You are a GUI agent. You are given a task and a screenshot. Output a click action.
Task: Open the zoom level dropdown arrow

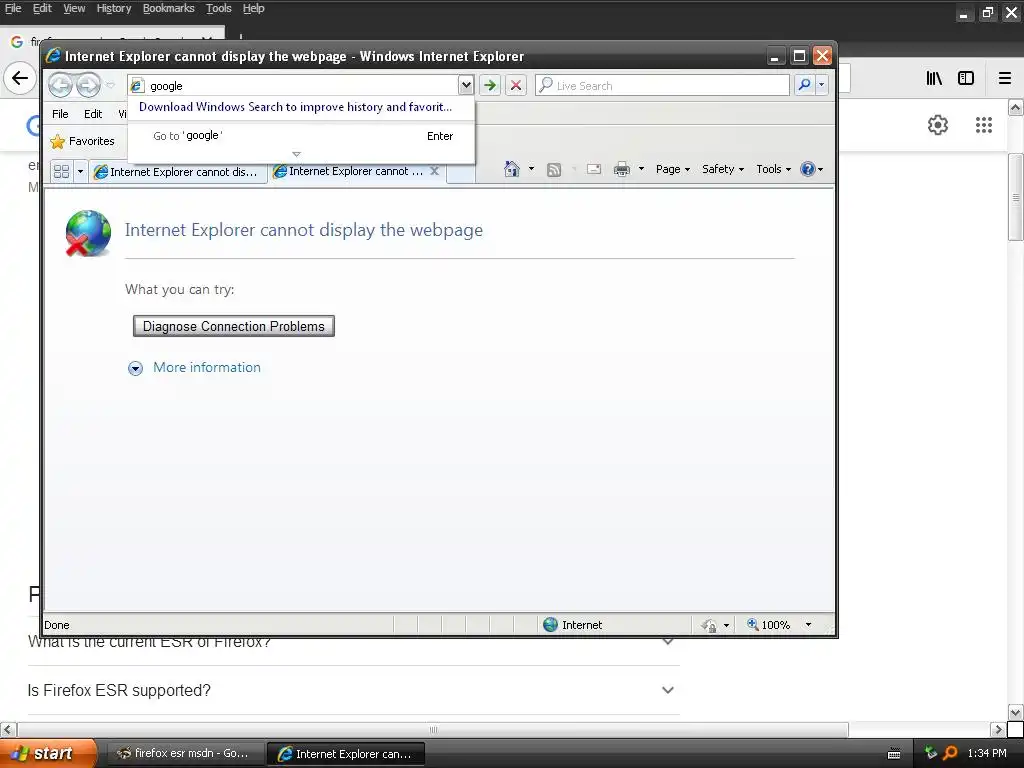(808, 625)
